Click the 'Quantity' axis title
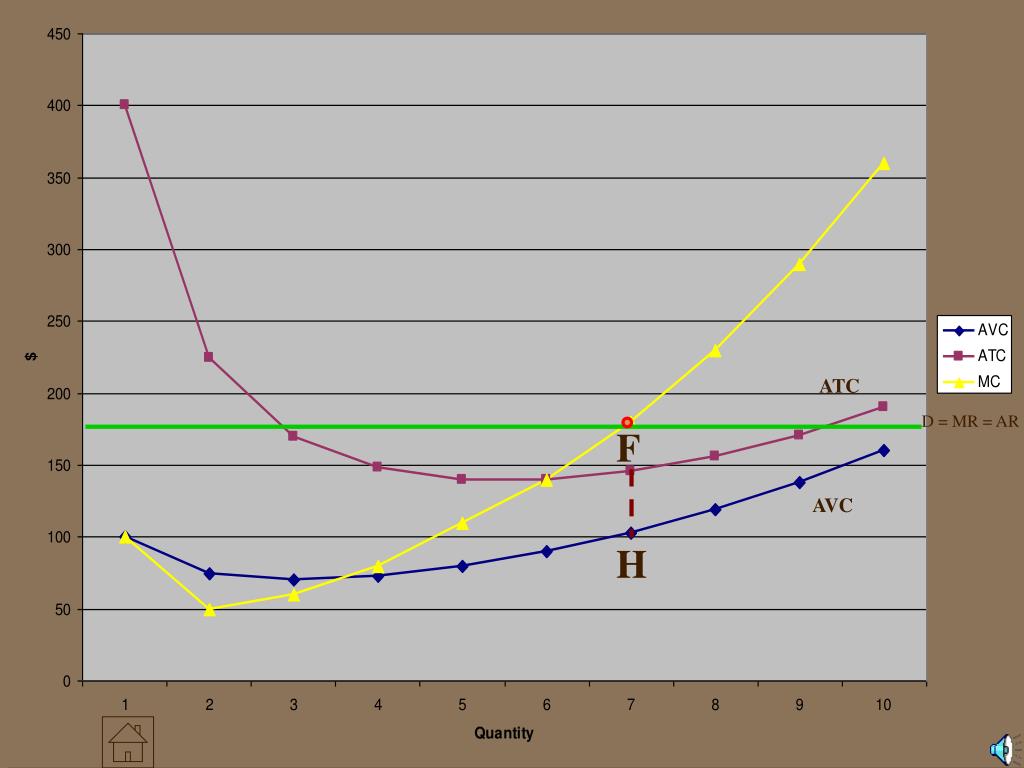Viewport: 1024px width, 768px height. click(504, 733)
